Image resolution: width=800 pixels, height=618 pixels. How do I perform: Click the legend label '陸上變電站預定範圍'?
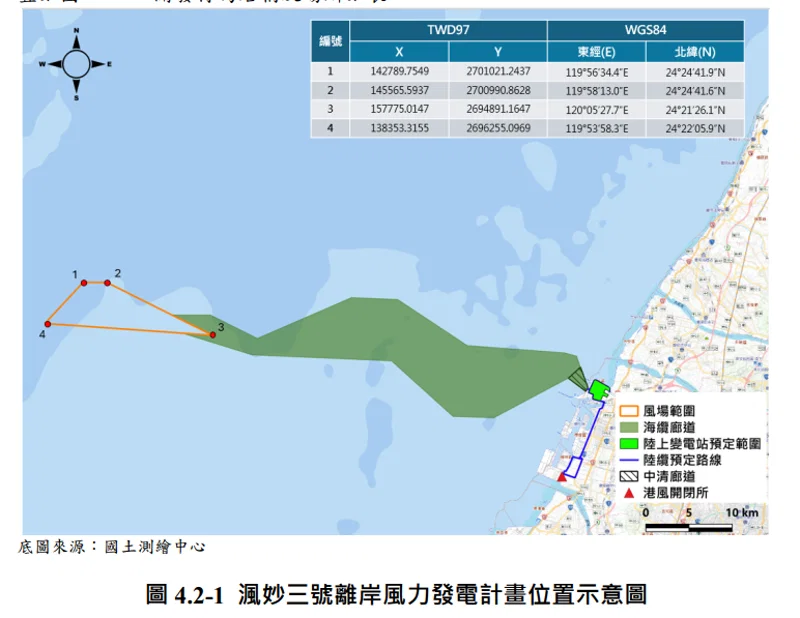(x=702, y=443)
